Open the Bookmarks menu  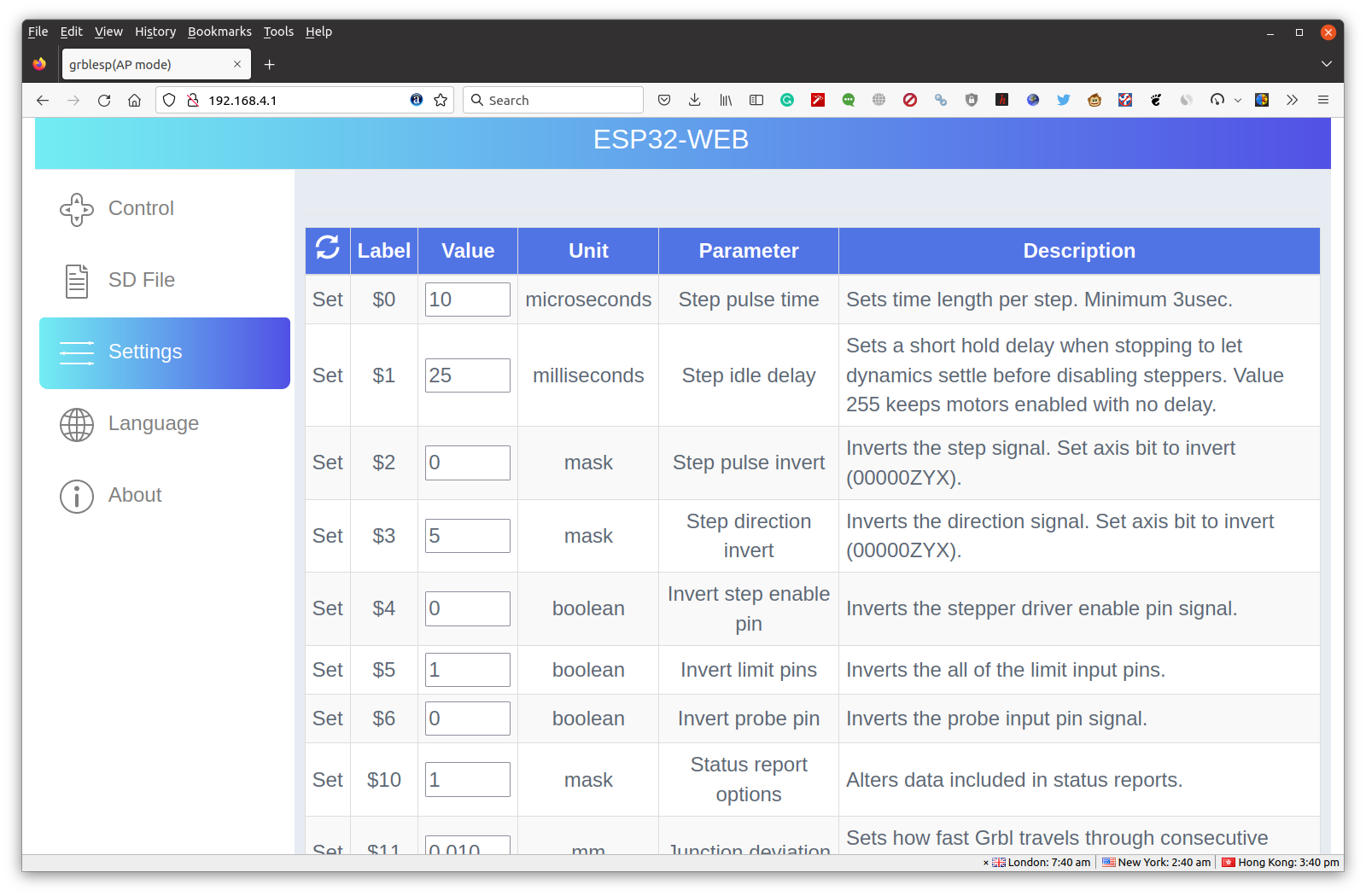tap(219, 32)
